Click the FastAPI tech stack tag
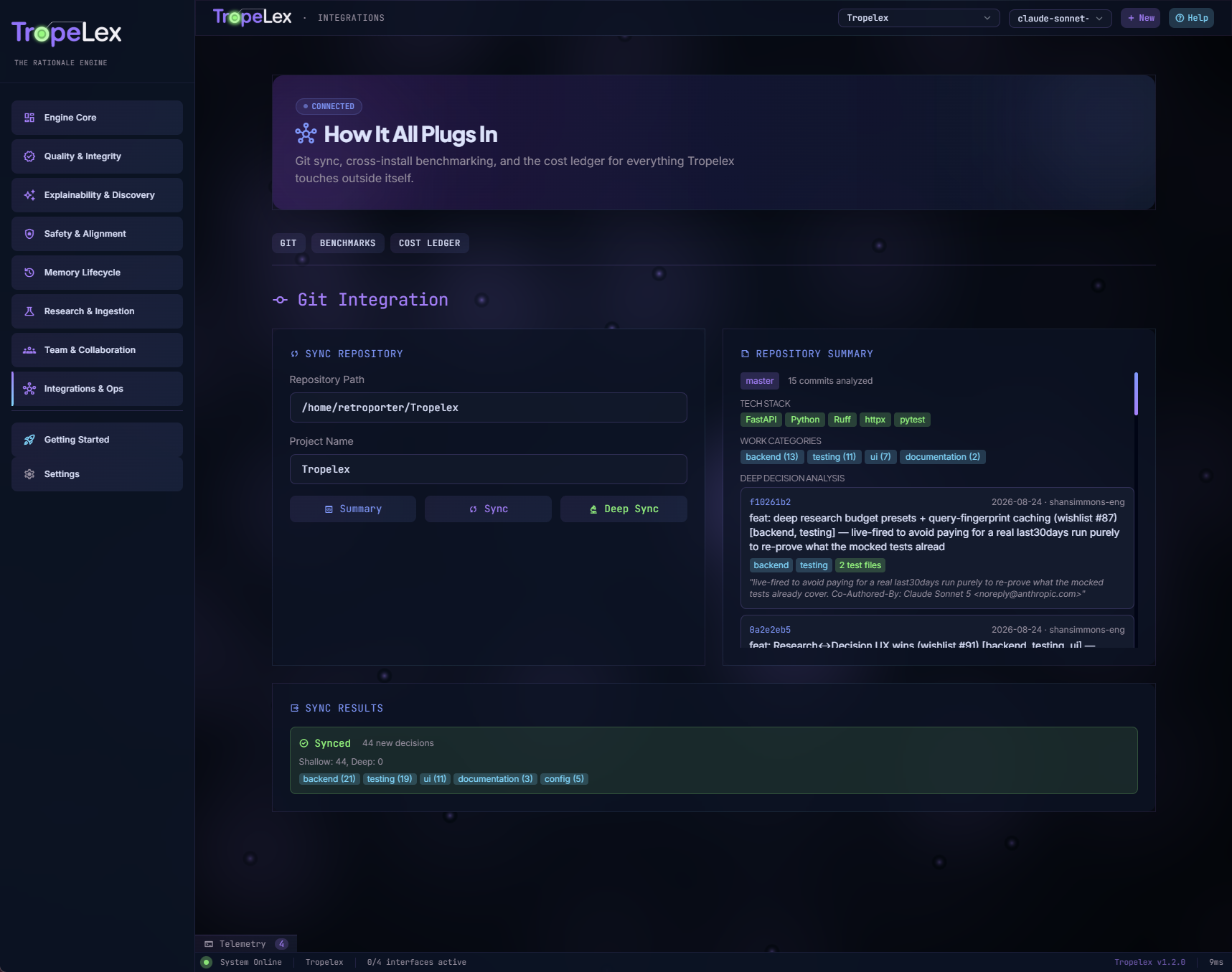Viewport: 1232px width, 972px height. (761, 420)
